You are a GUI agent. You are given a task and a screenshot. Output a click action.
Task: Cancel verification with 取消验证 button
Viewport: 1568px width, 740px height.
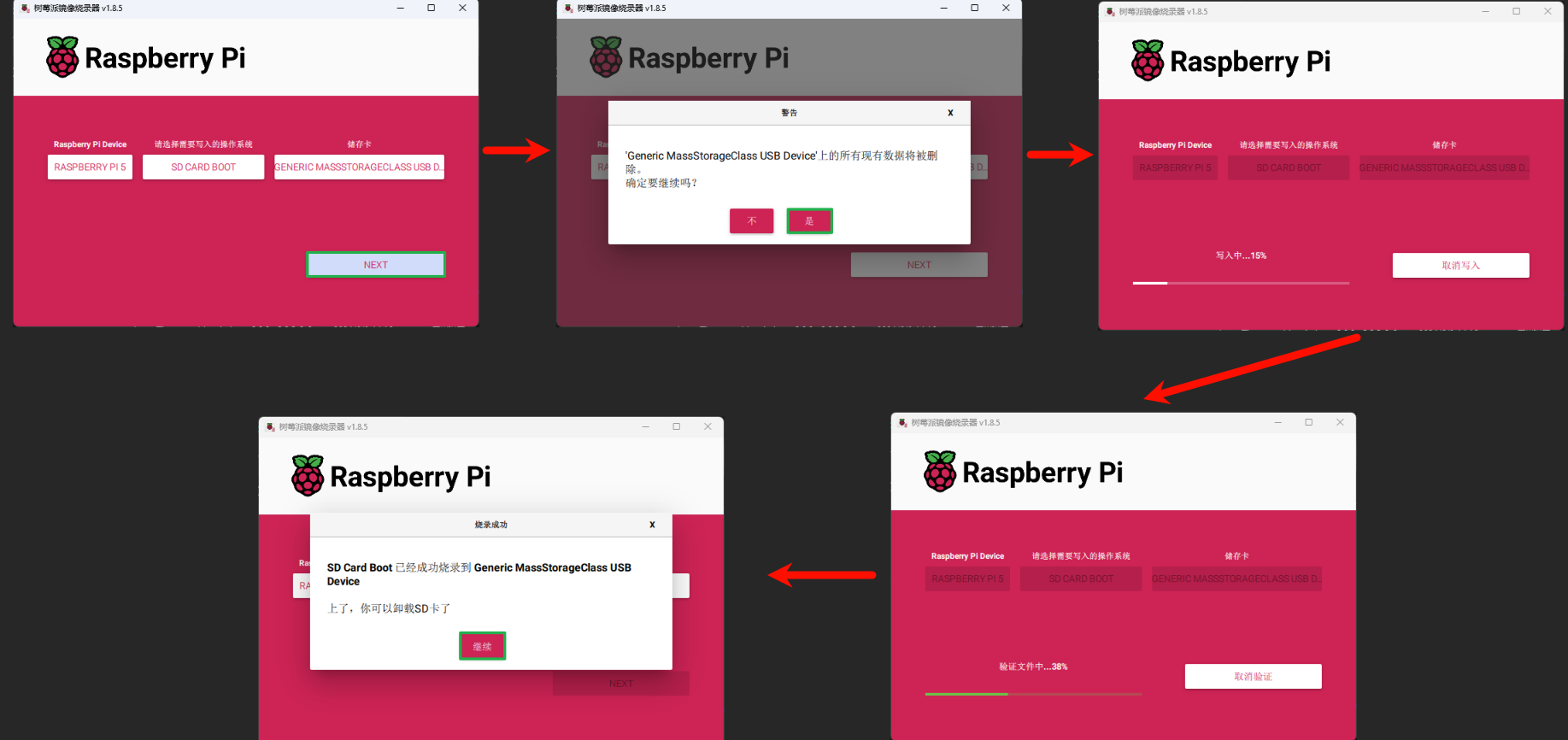pyautogui.click(x=1253, y=677)
